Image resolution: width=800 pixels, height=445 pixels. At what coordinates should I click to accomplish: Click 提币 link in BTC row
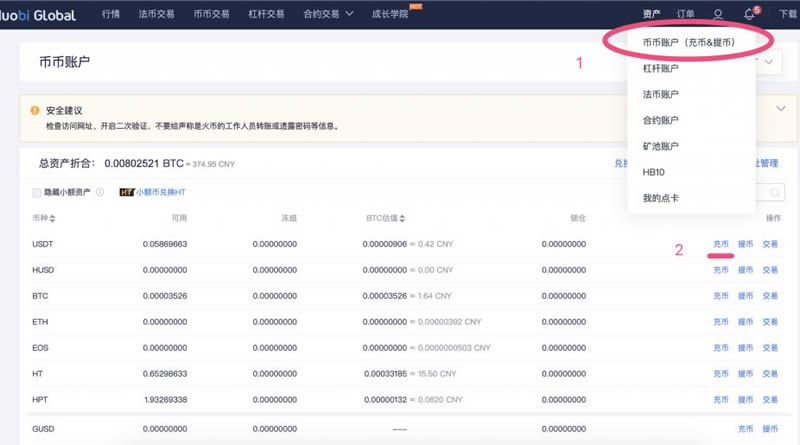tap(745, 296)
